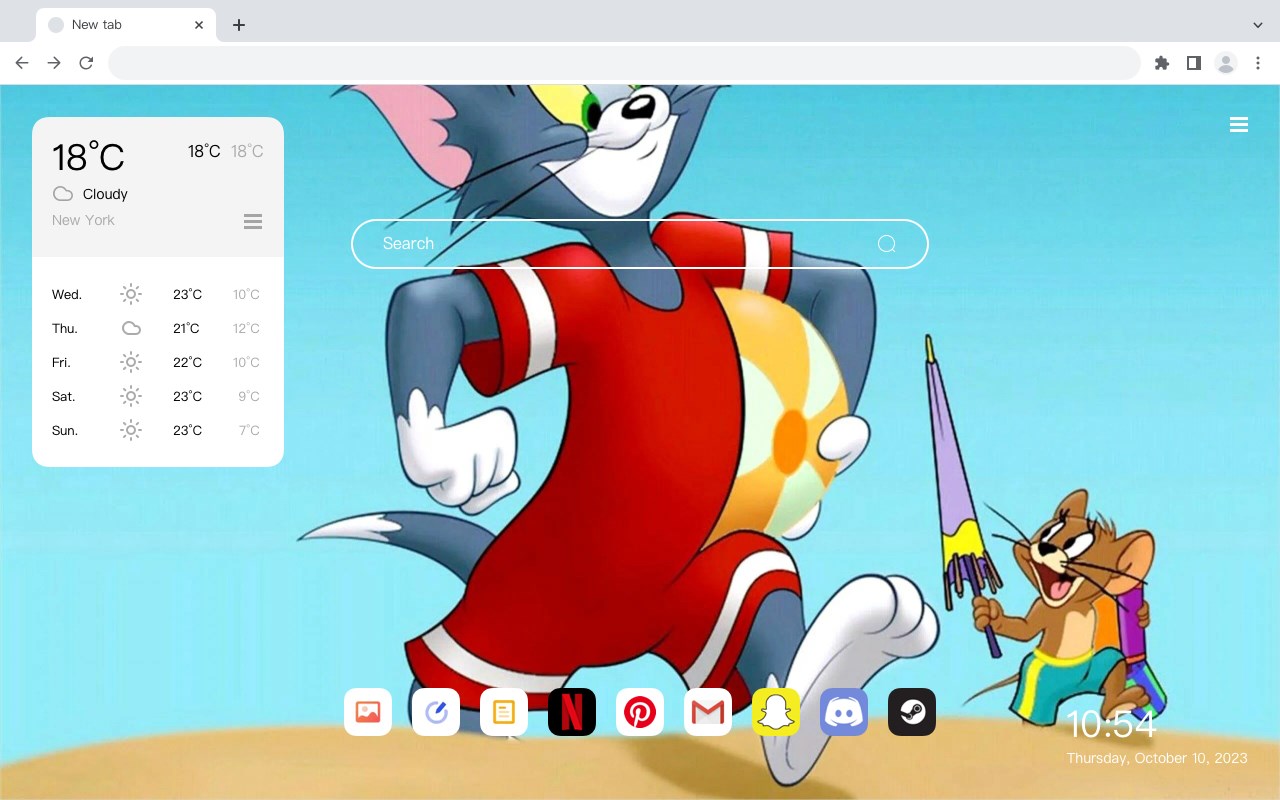
Task: Open the blue checkmark task shortcut icon
Action: pyautogui.click(x=436, y=712)
